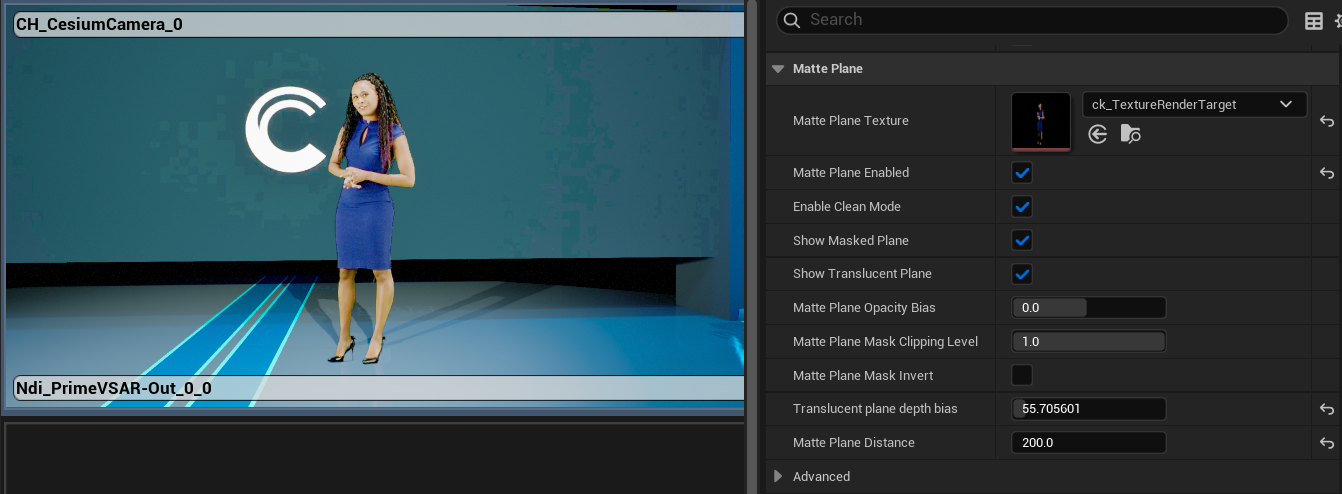Reset Matte Plane Enabled to default
The width and height of the screenshot is (1342, 494).
point(1327,173)
